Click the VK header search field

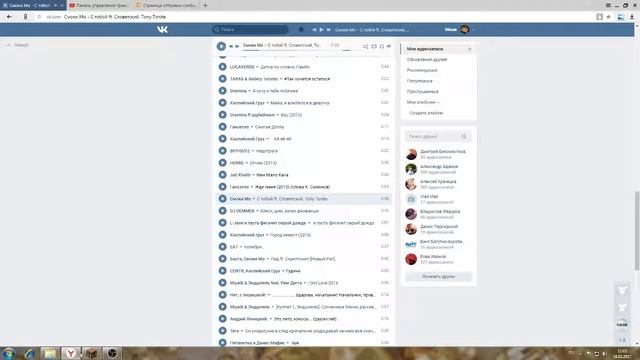pyautogui.click(x=250, y=29)
